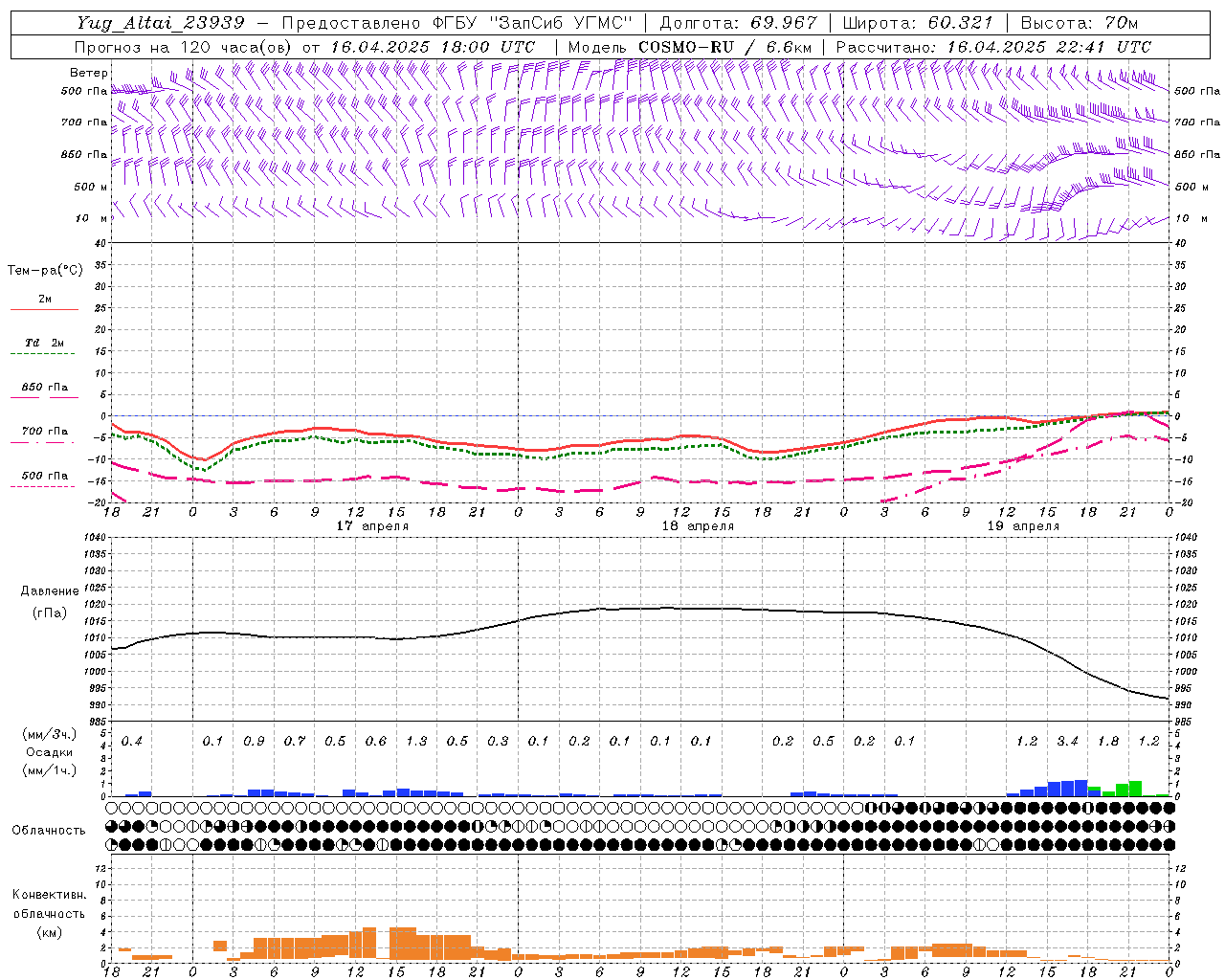The width and height of the screenshot is (1225, 980).
Task: Click 'Прогноз на 120 часа(ов)' forecast text
Action: 185,47
